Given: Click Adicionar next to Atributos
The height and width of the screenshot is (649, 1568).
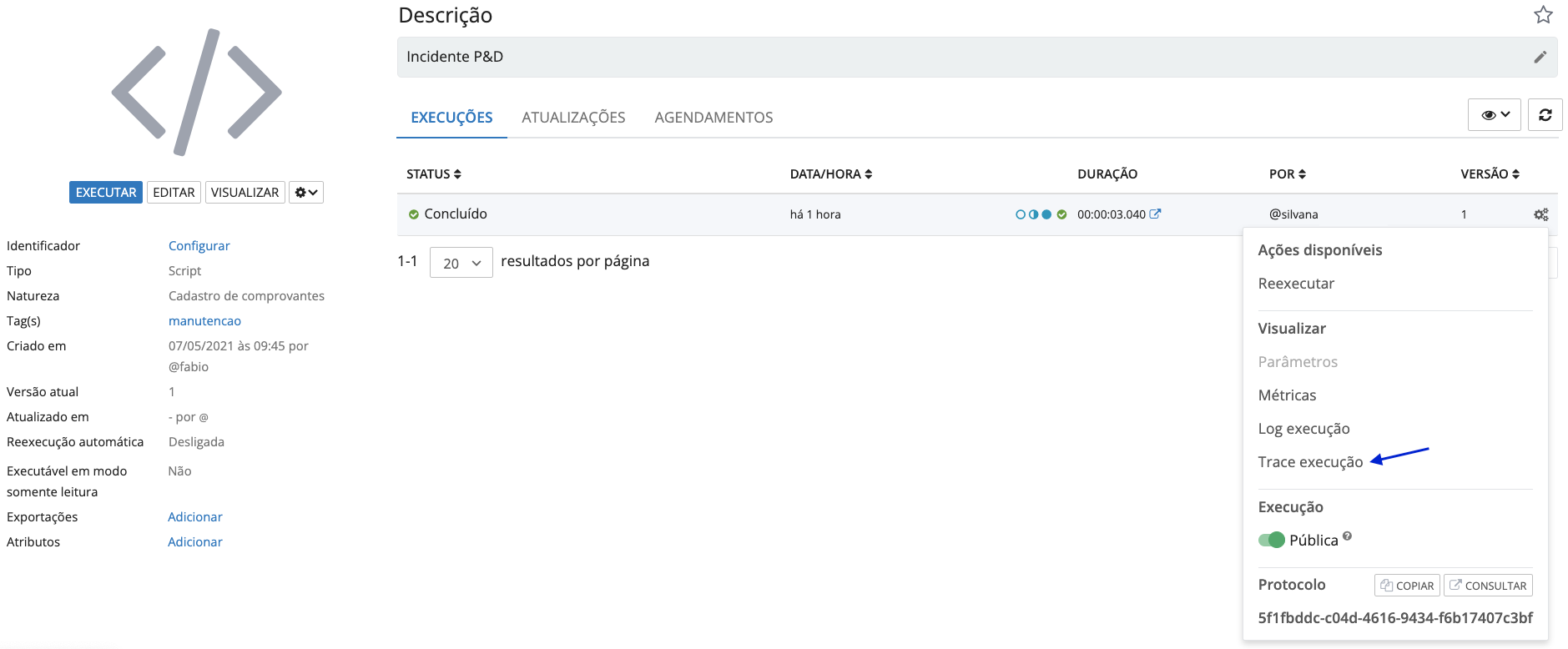Looking at the screenshot, I should click(195, 542).
